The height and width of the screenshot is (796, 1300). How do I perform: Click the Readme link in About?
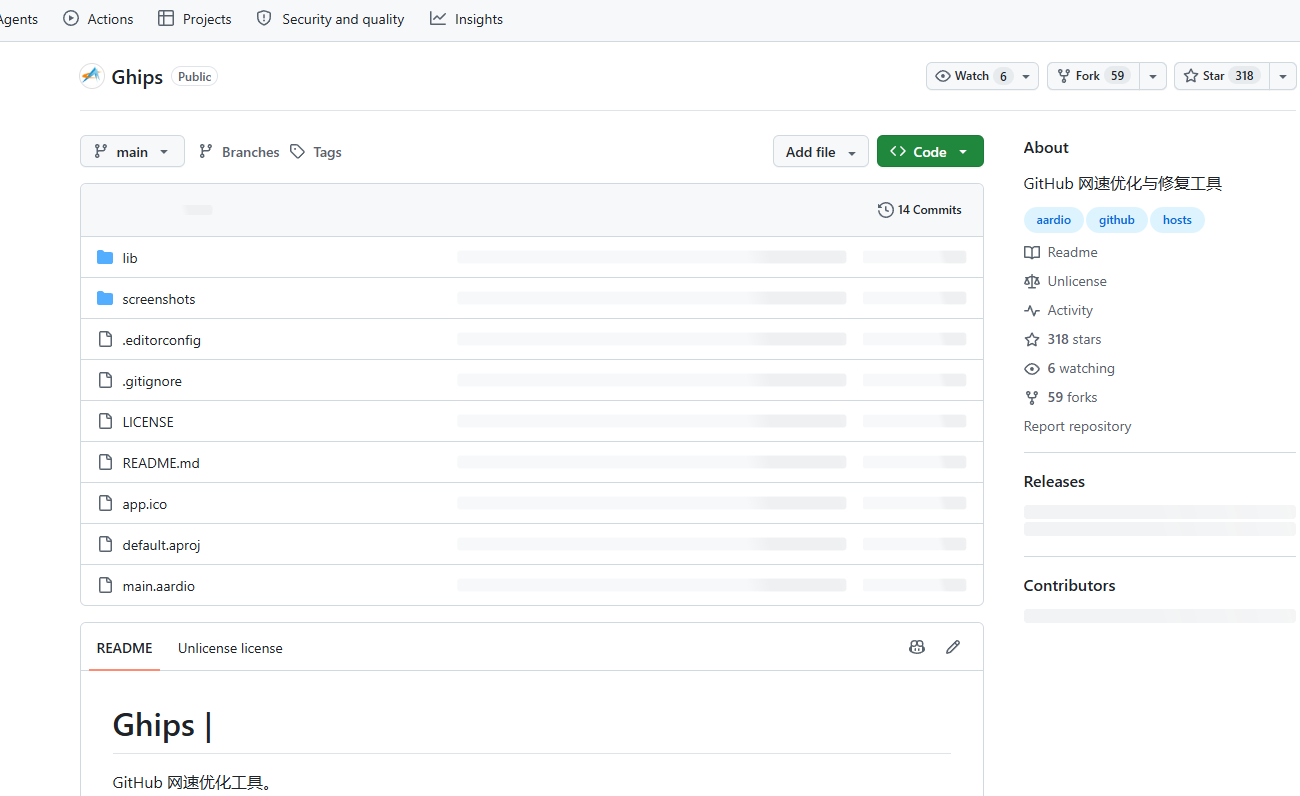[1072, 253]
